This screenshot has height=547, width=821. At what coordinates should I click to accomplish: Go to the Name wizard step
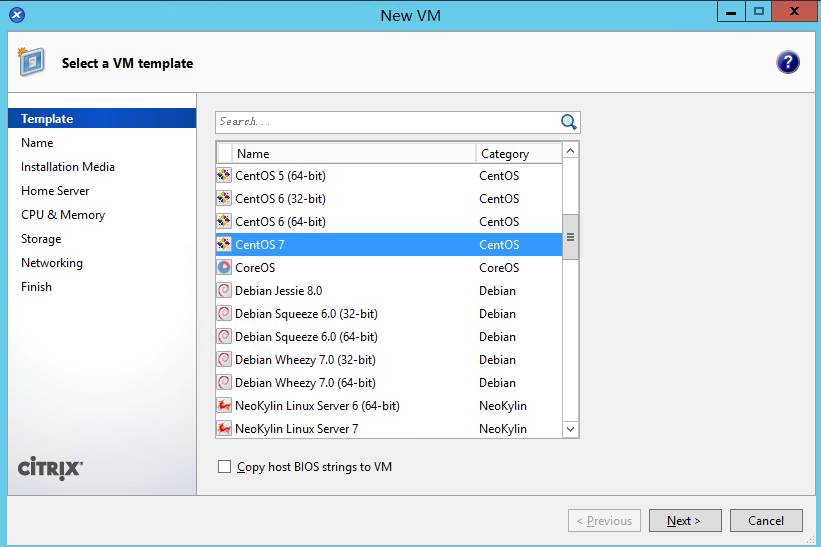coord(37,143)
